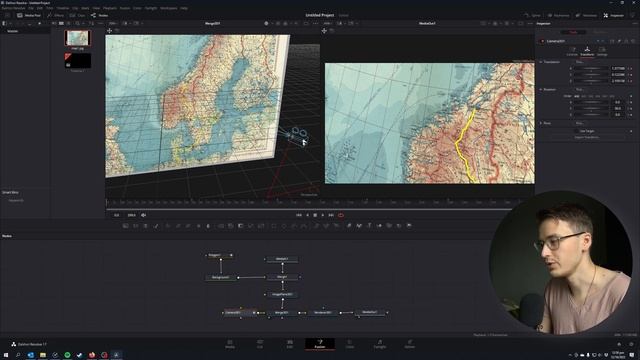Switch to the Color page

pyautogui.click(x=350, y=344)
